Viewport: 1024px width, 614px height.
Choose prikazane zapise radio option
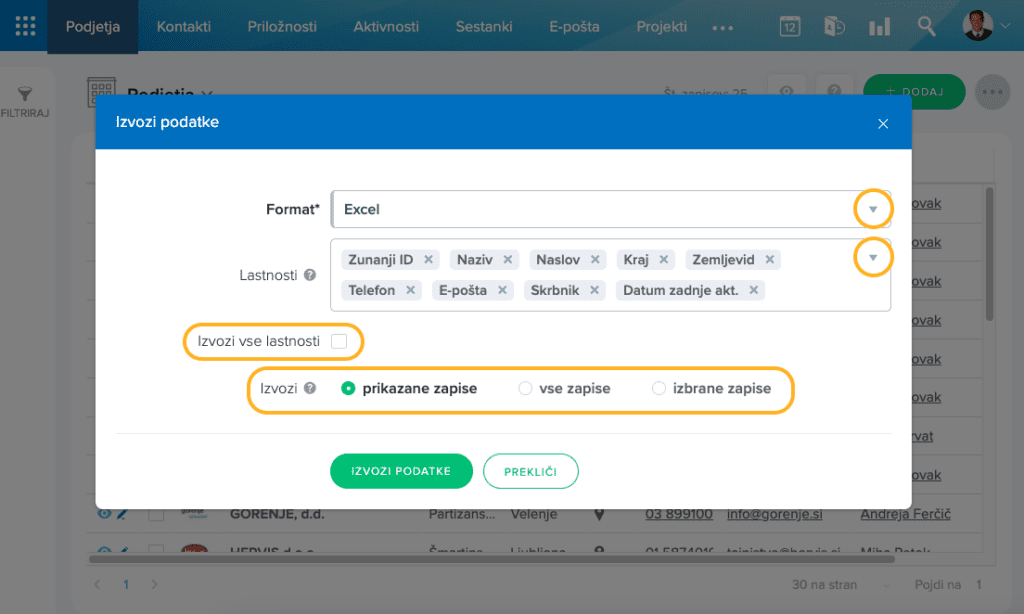click(x=348, y=389)
